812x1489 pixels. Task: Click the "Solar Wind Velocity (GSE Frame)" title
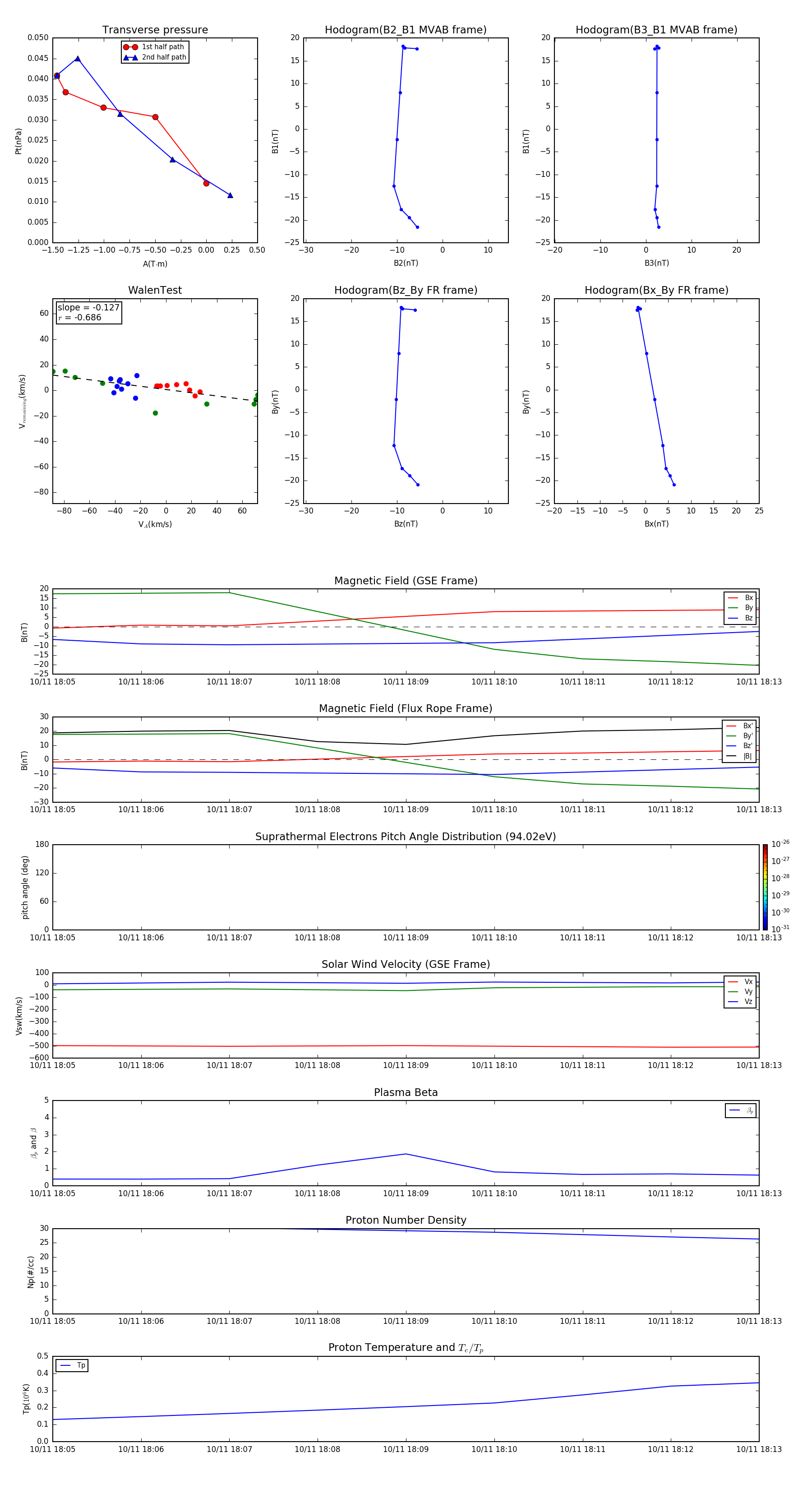[x=406, y=965]
